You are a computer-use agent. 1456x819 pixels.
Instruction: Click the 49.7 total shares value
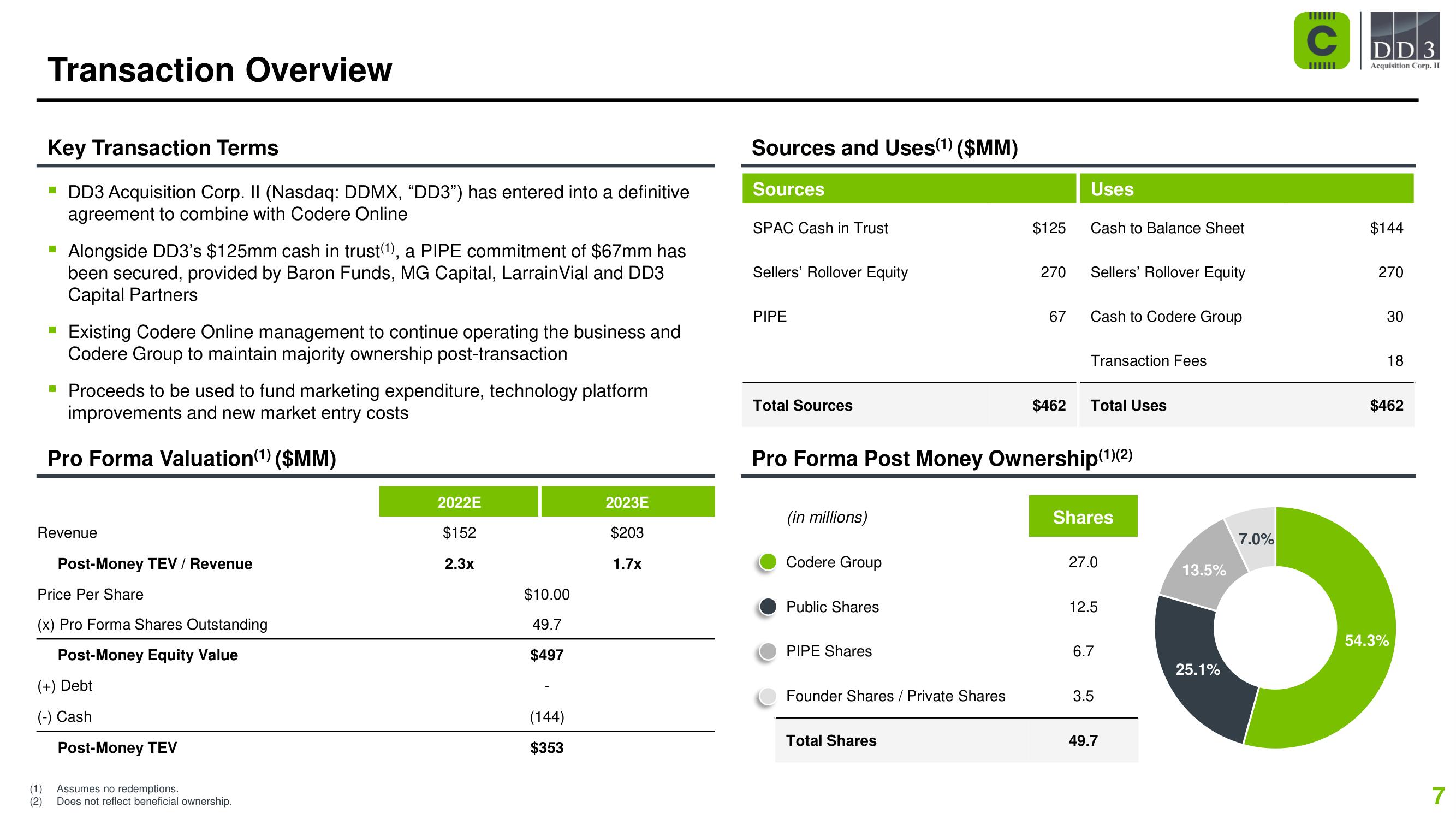(x=1083, y=740)
